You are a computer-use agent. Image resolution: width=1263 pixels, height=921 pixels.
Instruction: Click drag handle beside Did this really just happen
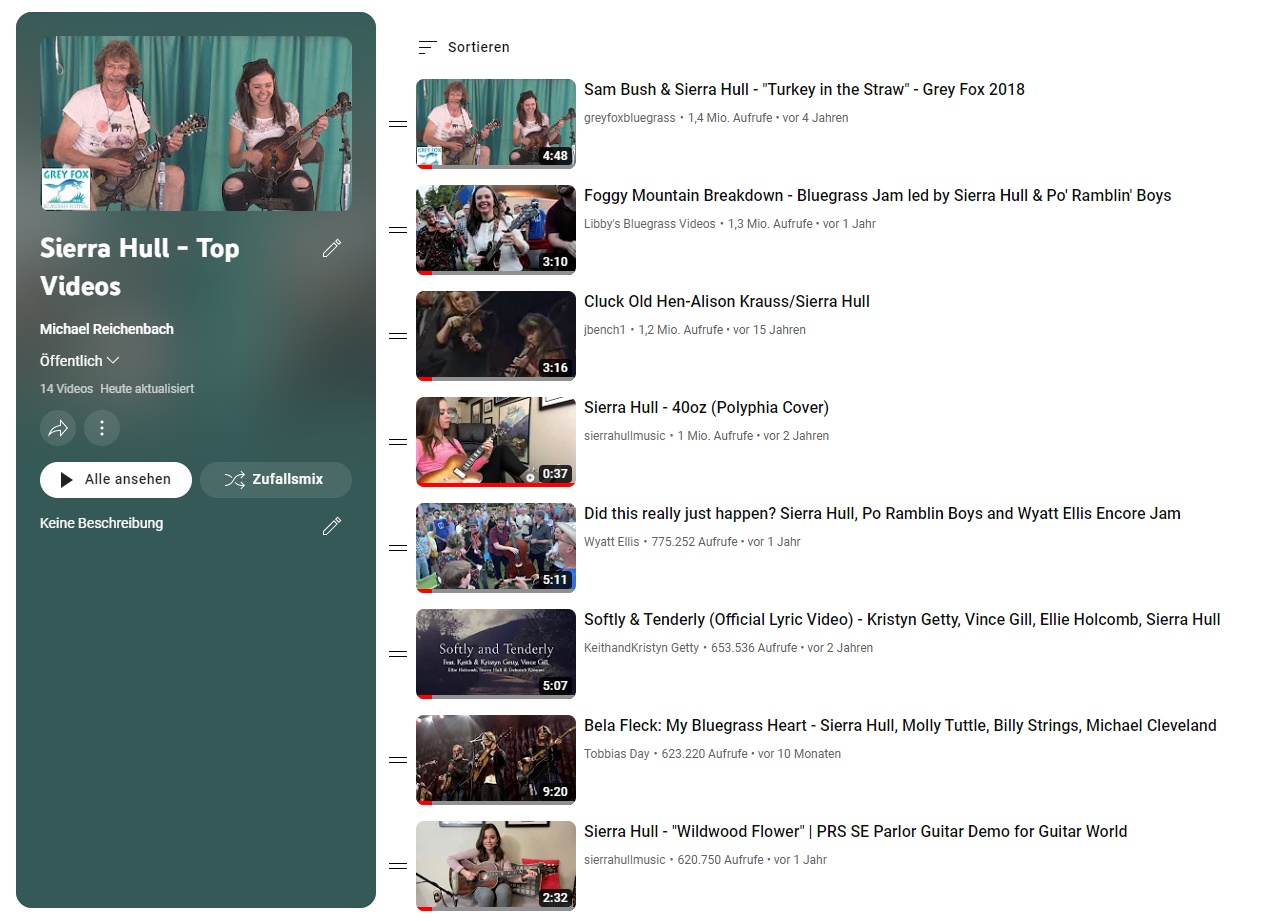398,548
